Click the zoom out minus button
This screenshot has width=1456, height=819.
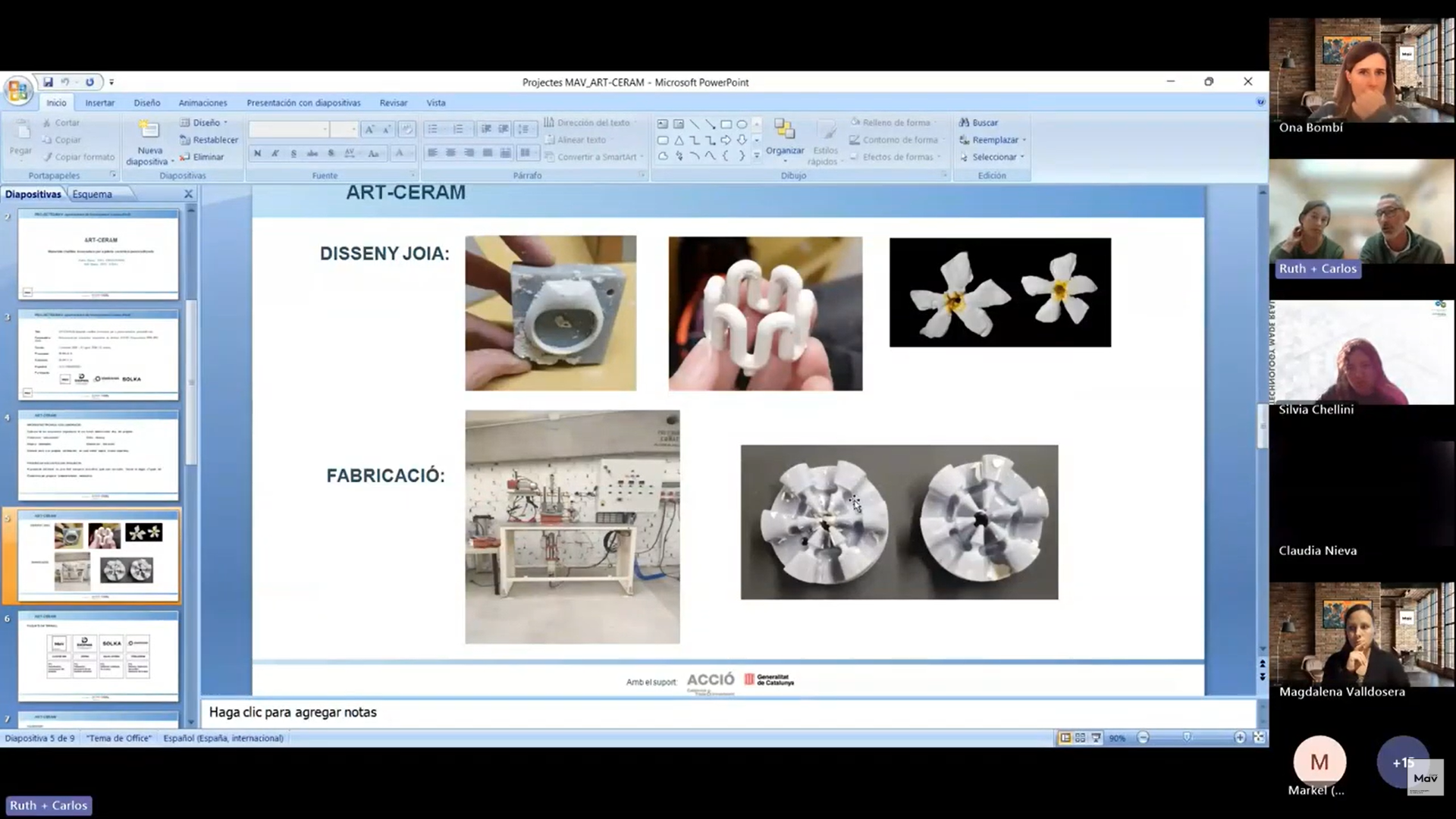(1144, 737)
